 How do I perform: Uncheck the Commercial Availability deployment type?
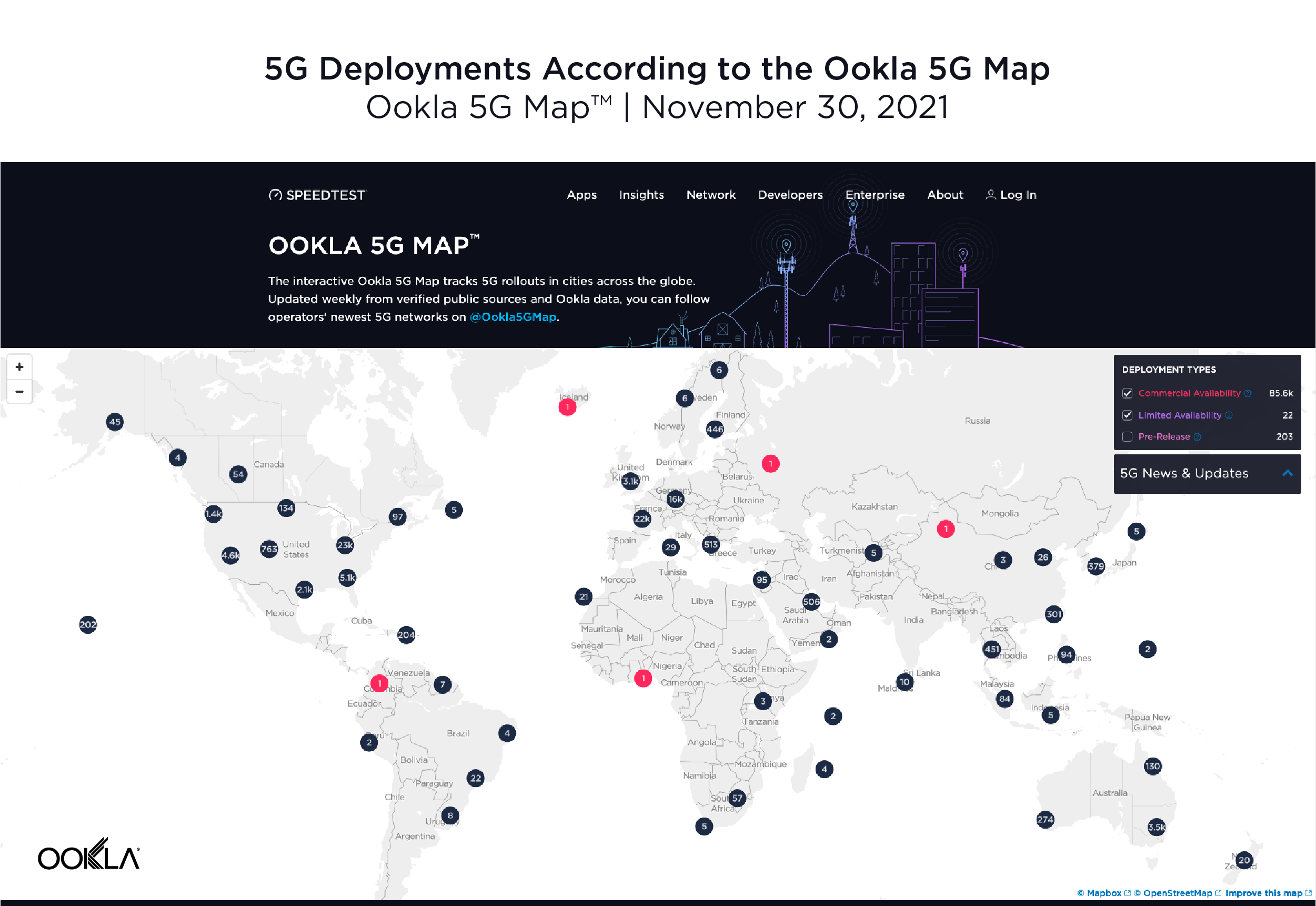pyautogui.click(x=1128, y=393)
